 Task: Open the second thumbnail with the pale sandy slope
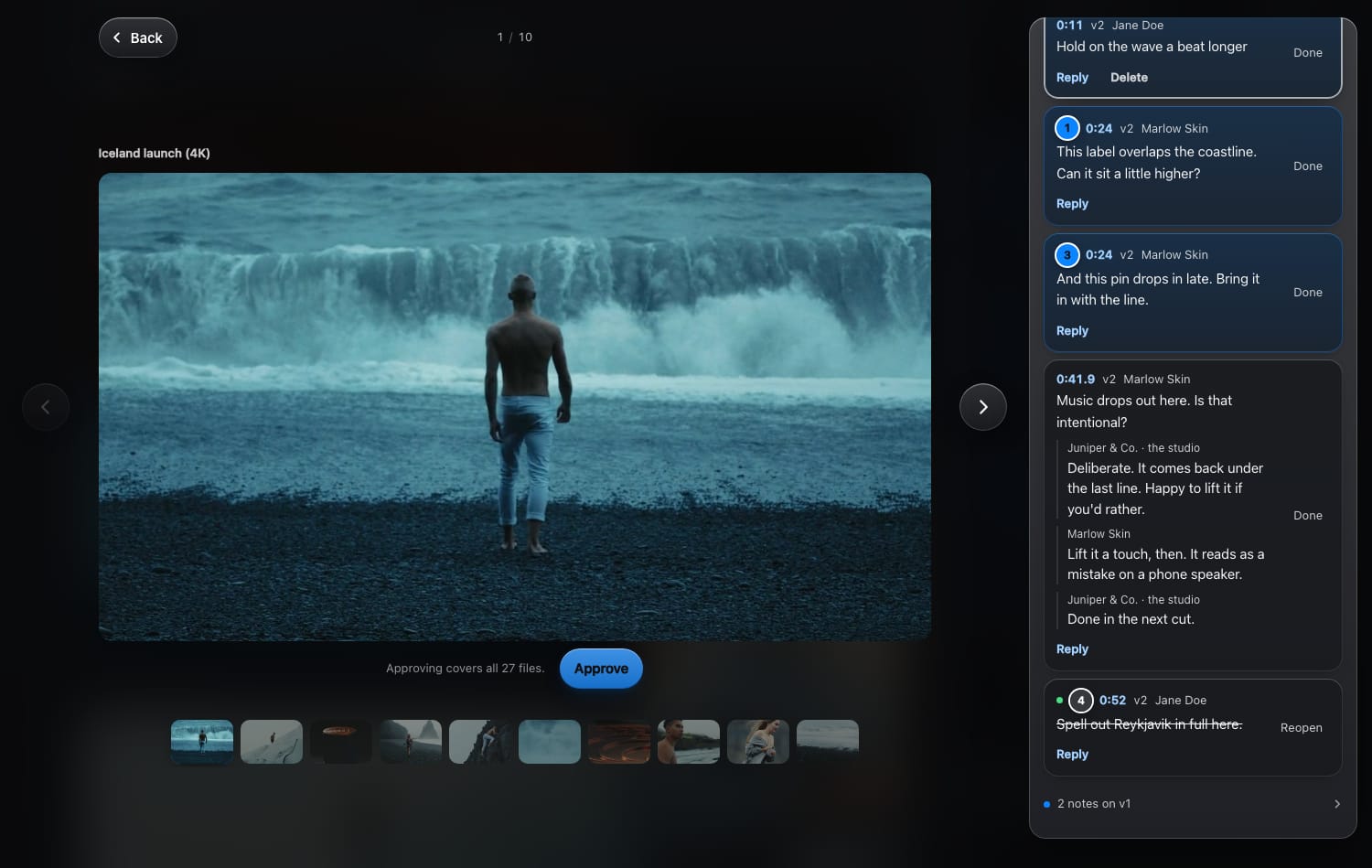pyautogui.click(x=272, y=742)
